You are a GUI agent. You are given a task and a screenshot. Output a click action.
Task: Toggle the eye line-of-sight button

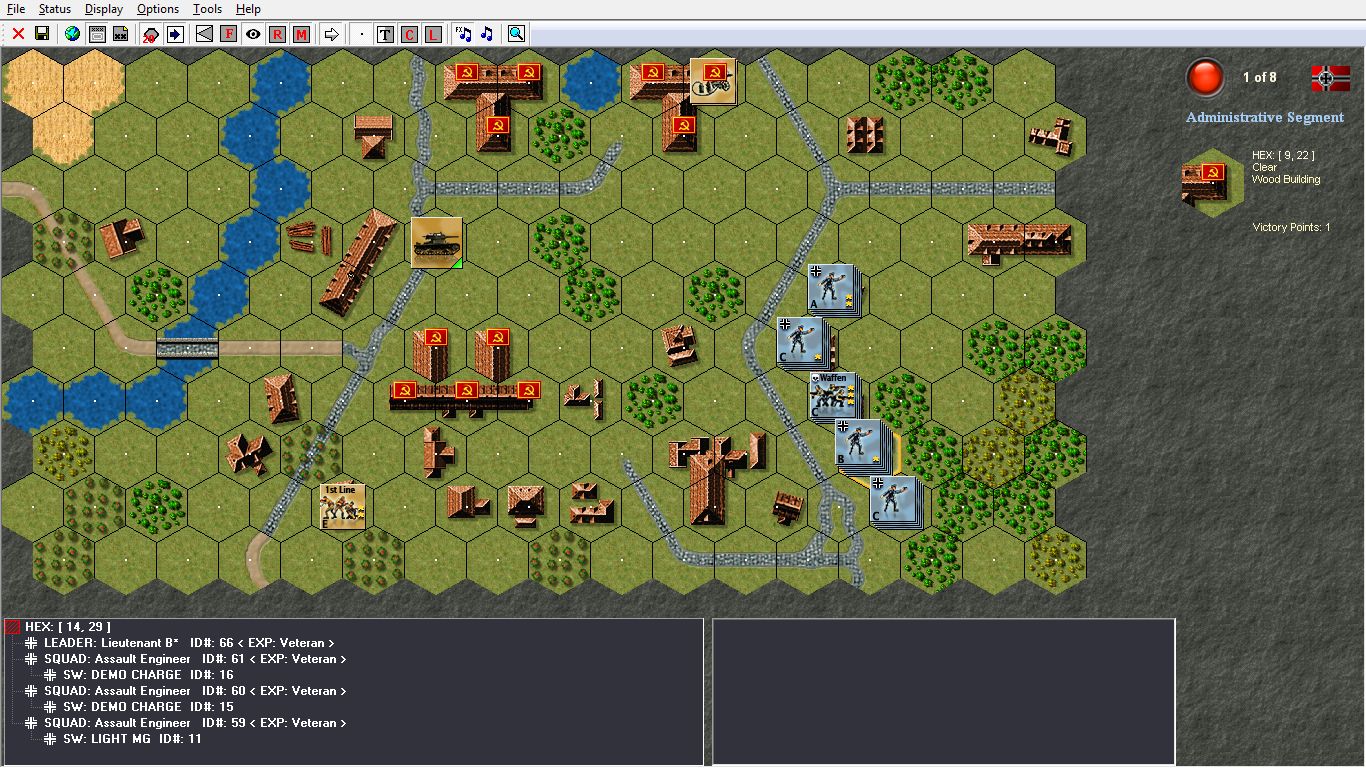tap(253, 34)
